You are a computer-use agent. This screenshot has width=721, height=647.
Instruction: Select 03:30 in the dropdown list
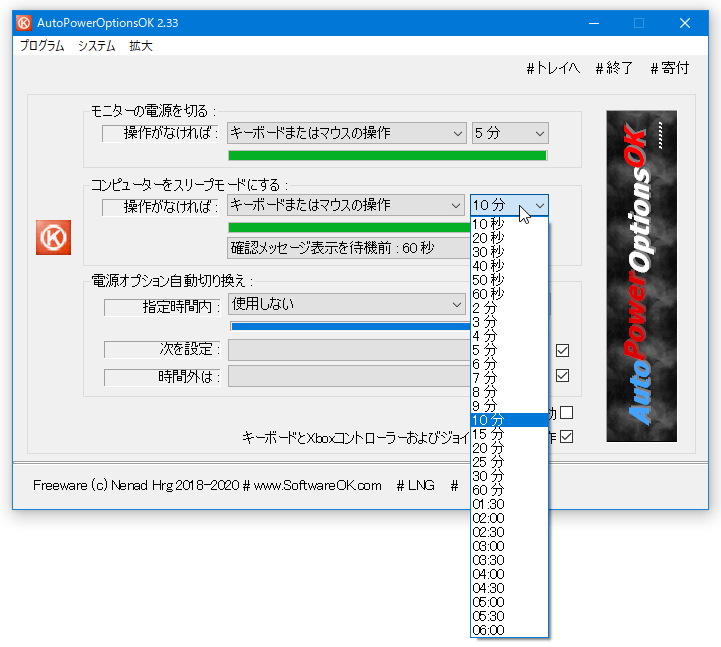(x=509, y=560)
